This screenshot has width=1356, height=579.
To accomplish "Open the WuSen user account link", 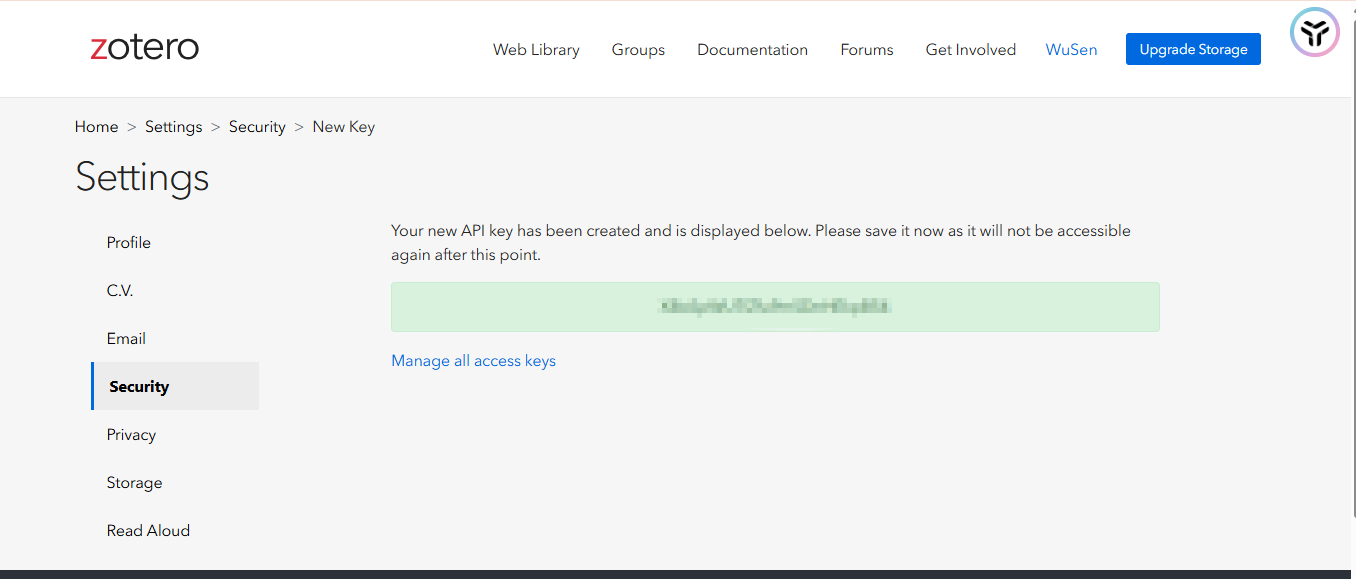I will (1071, 49).
